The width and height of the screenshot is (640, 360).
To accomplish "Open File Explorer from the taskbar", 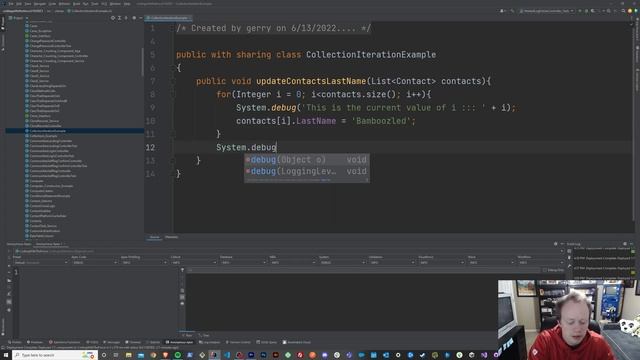I will (x=128, y=355).
